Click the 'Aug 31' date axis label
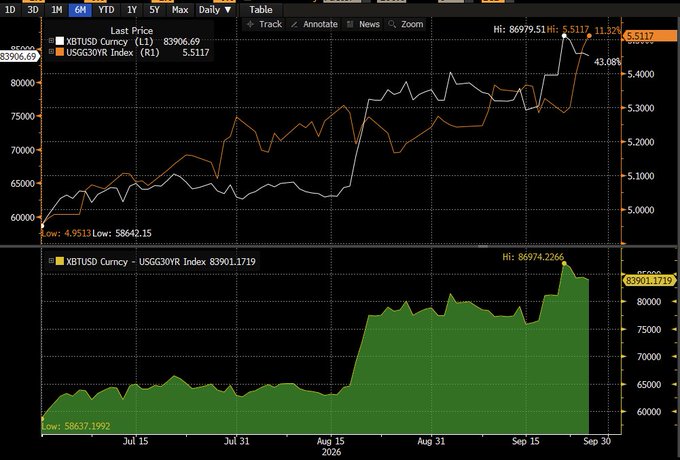Viewport: 680px width, 460px height. [x=431, y=441]
